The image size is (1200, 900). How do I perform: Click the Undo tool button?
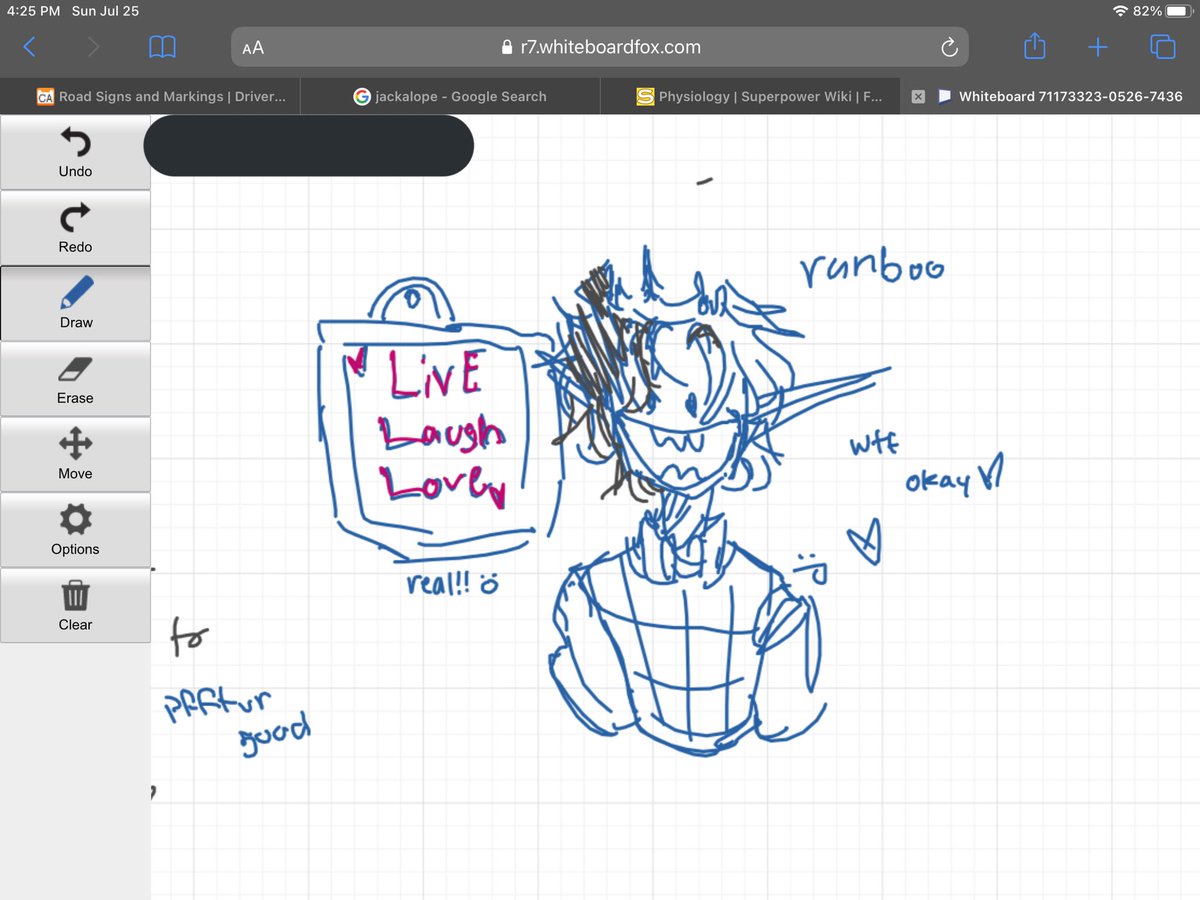coord(75,152)
